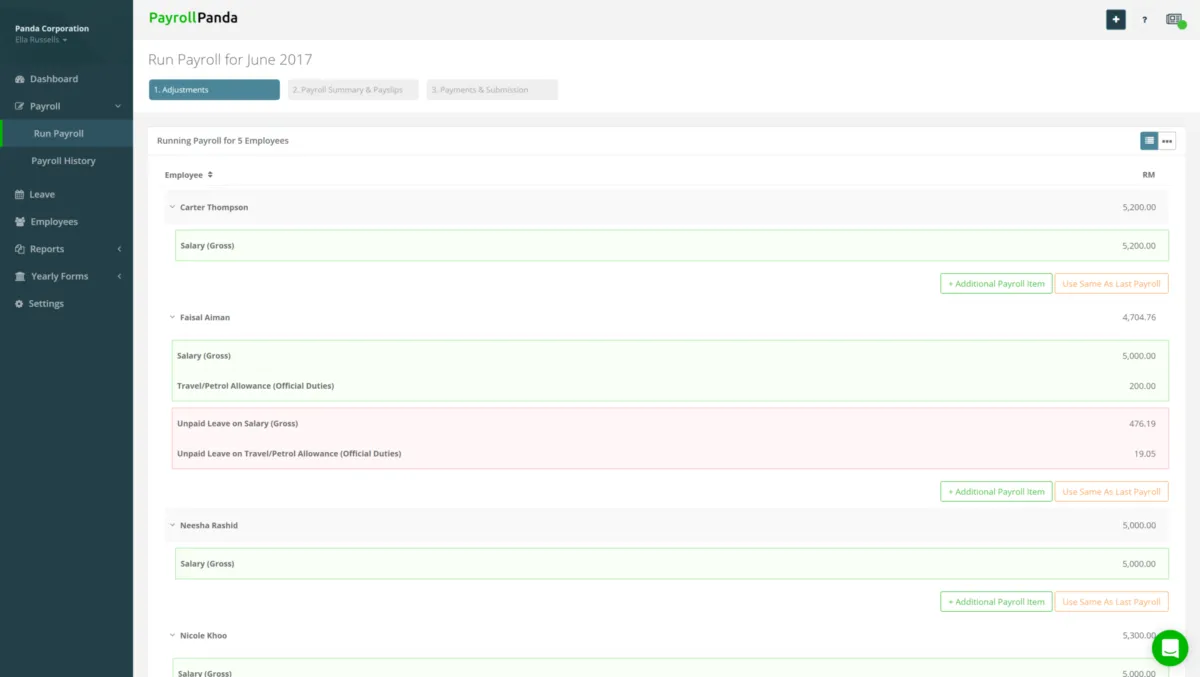This screenshot has height=677, width=1200.
Task: Select the Dashboard icon in the sidebar
Action: 21,79
